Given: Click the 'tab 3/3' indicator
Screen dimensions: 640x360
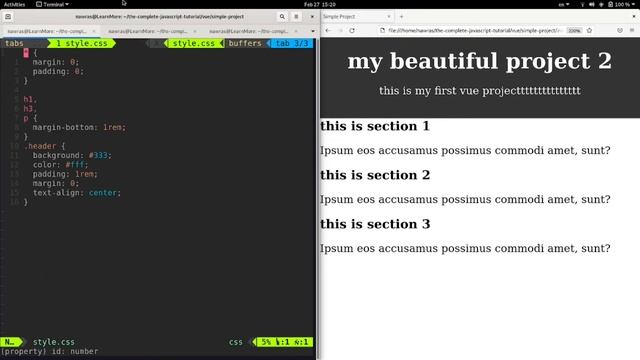Looking at the screenshot, I should pyautogui.click(x=291, y=43).
